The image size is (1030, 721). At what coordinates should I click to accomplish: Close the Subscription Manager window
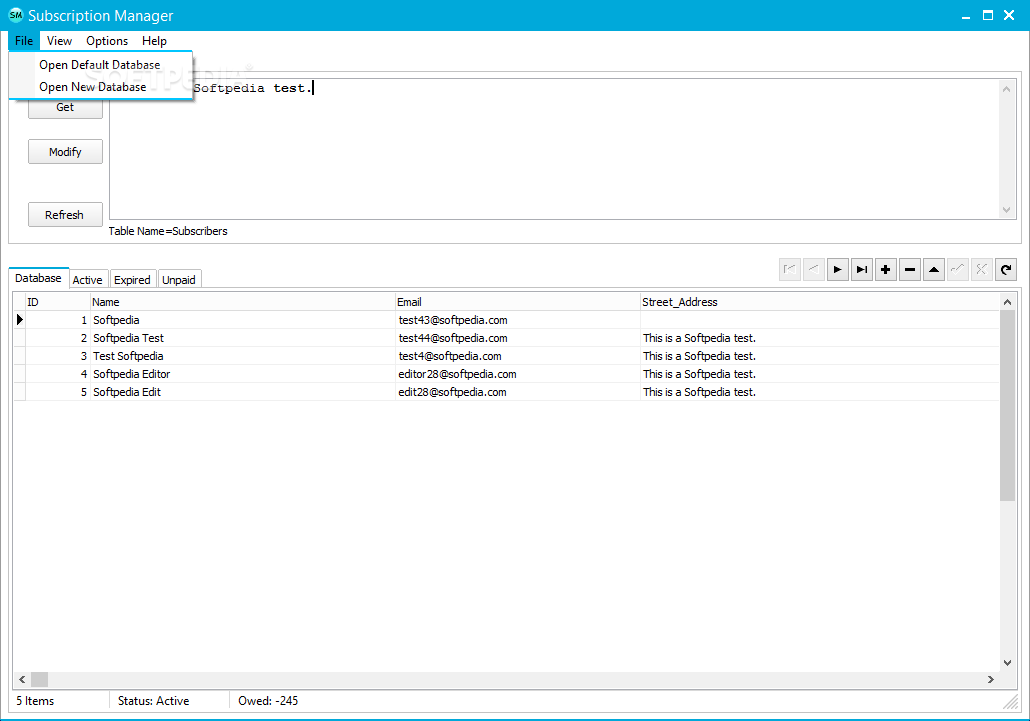[x=1009, y=15]
